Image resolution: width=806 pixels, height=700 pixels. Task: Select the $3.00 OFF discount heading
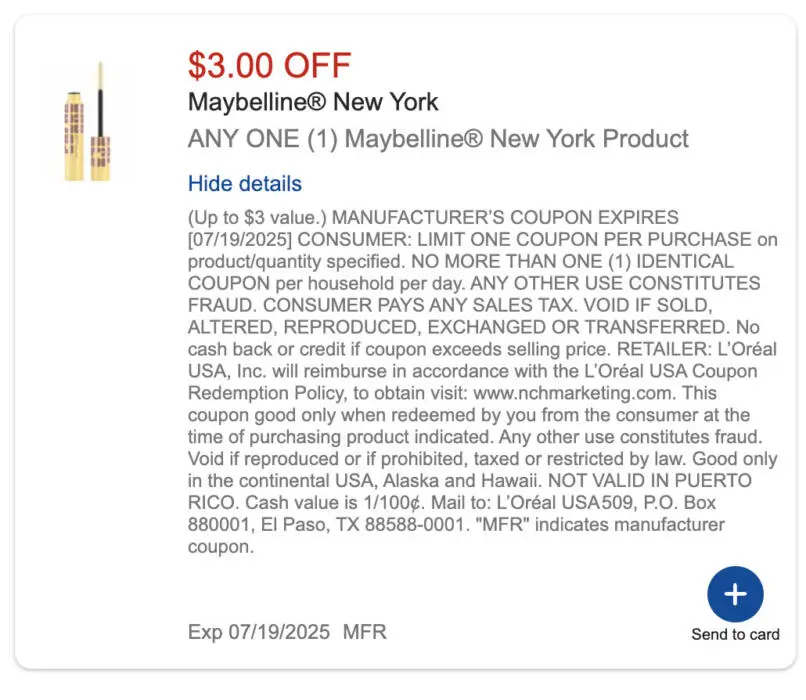266,66
